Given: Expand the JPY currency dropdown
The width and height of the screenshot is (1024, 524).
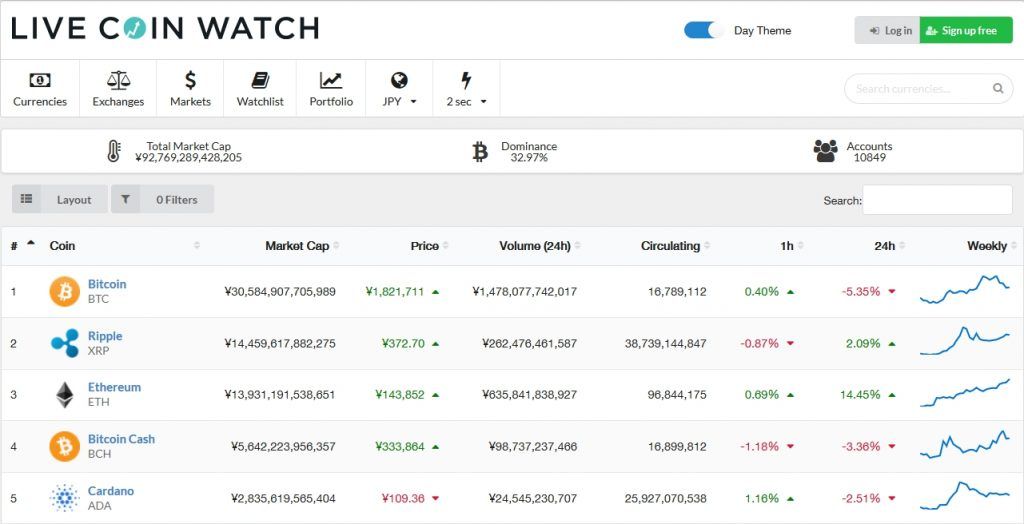Looking at the screenshot, I should pyautogui.click(x=399, y=89).
